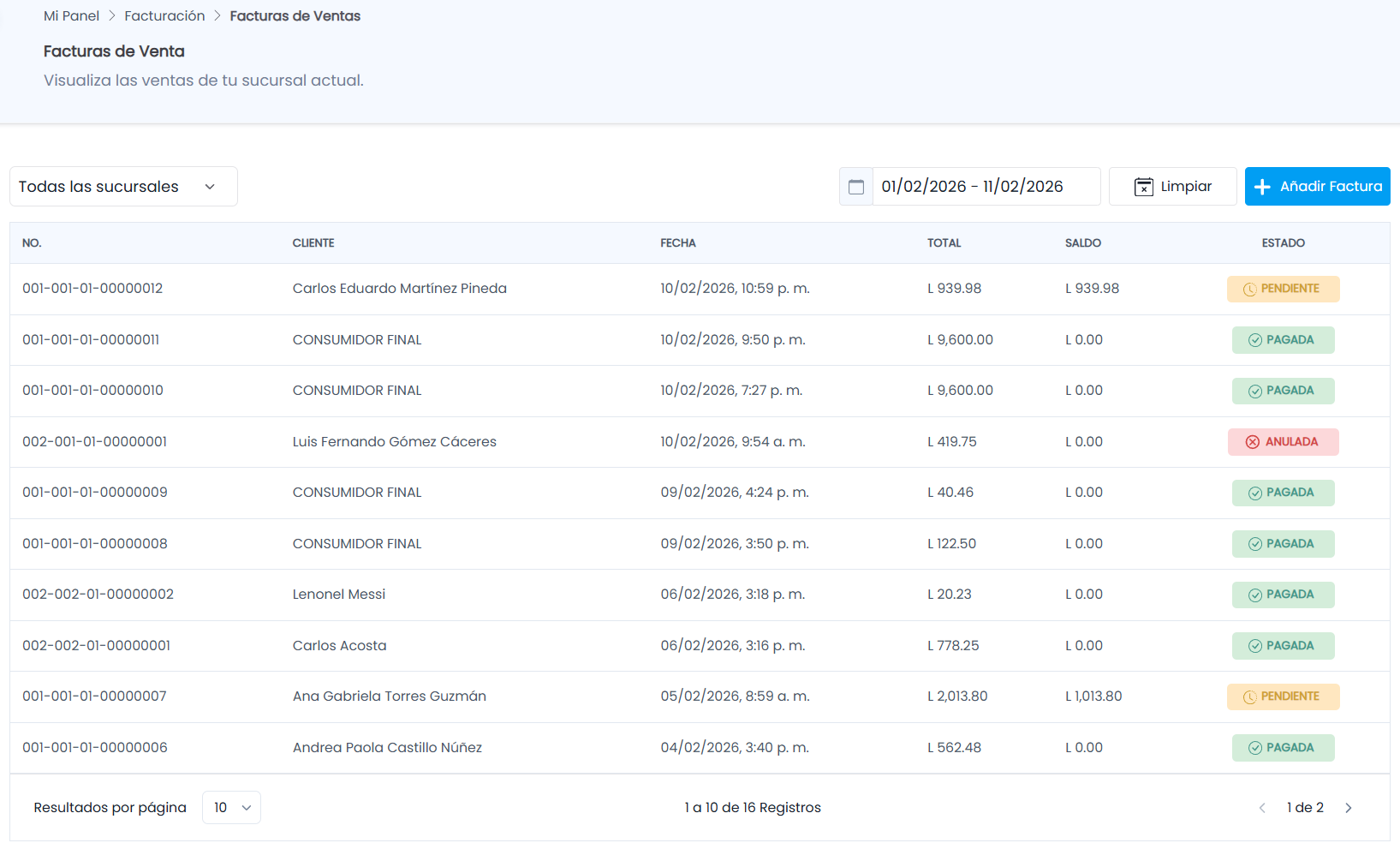The width and height of the screenshot is (1400, 849).
Task: Click date 04/02/2026, 3:40 p. m.
Action: [x=735, y=748]
